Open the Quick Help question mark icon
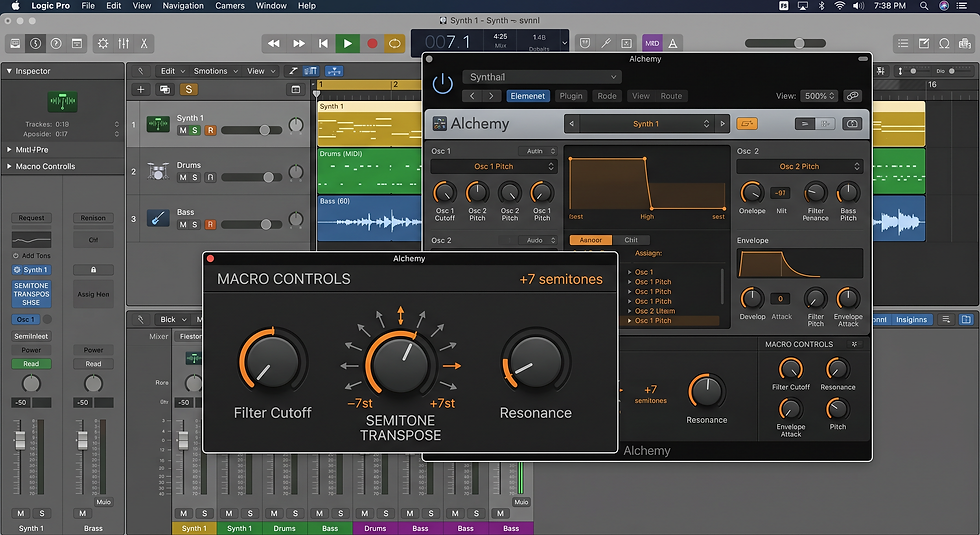Screen dimensions: 980x535 (56, 44)
